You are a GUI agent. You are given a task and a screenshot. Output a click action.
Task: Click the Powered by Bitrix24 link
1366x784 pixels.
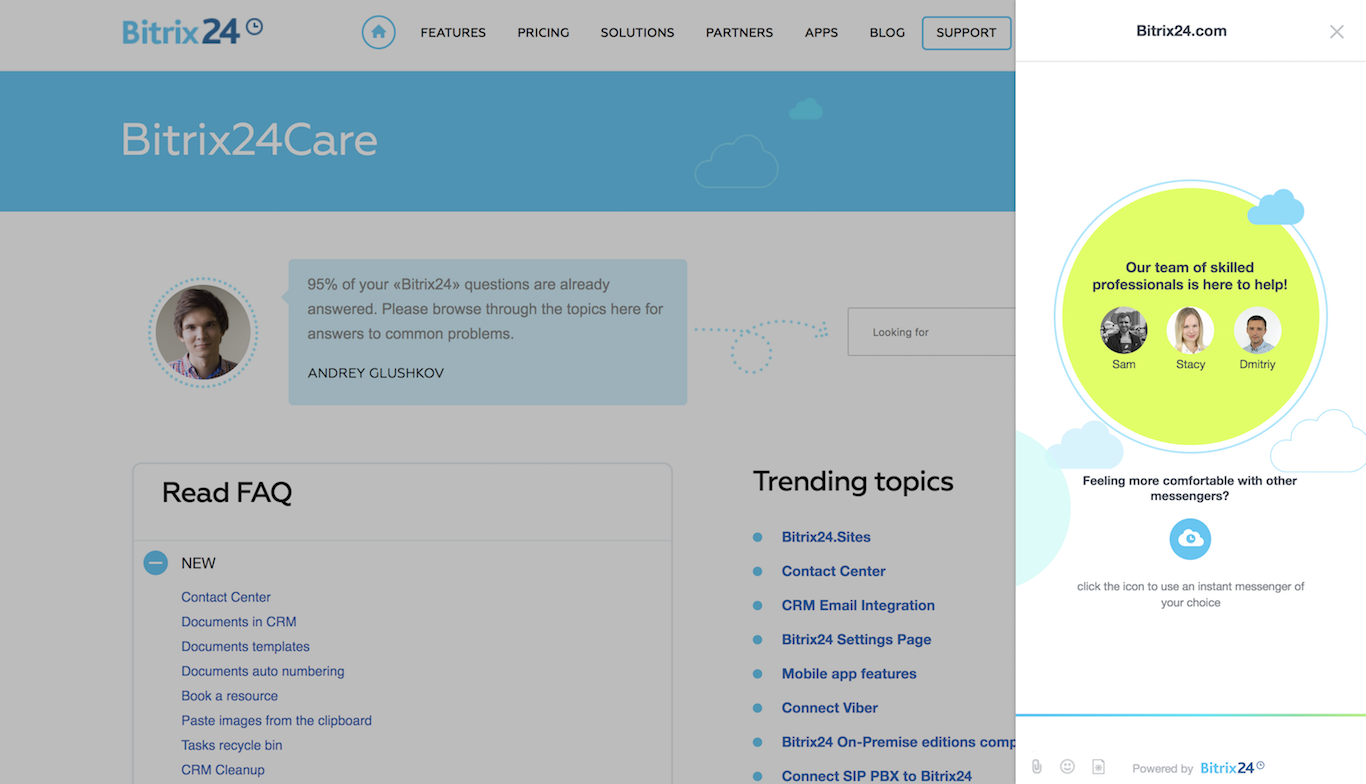point(1198,768)
